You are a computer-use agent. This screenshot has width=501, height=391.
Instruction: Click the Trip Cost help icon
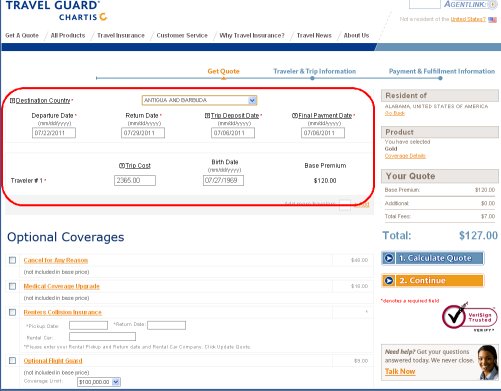point(122,165)
